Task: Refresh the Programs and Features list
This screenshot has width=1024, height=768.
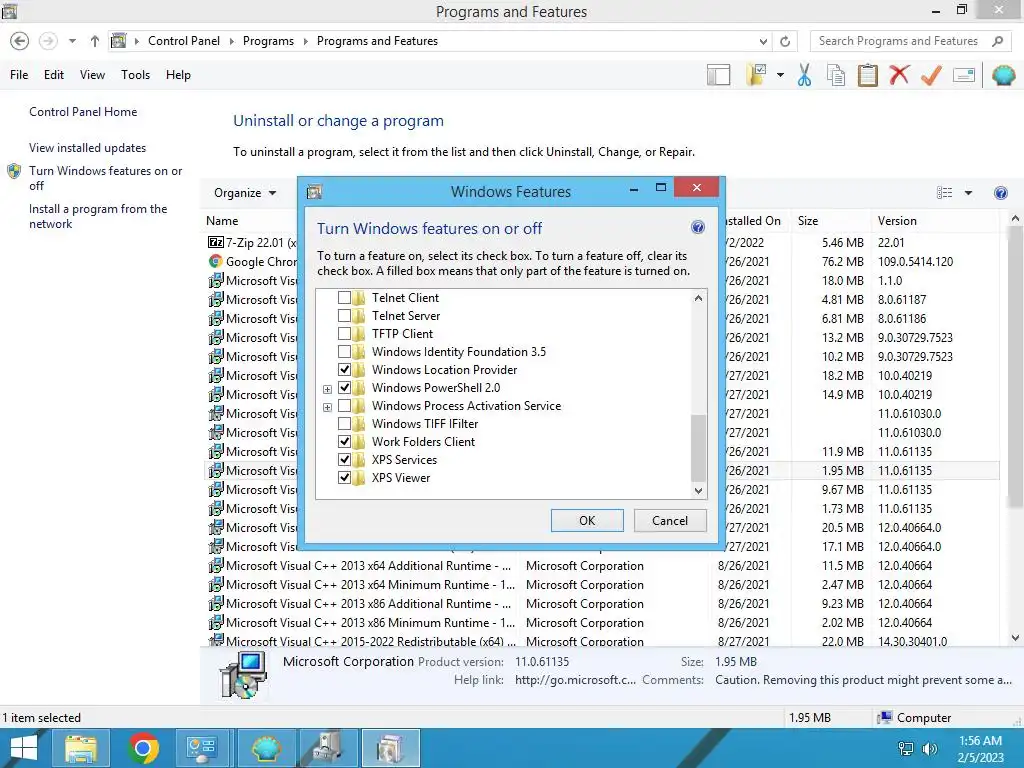Action: click(785, 41)
